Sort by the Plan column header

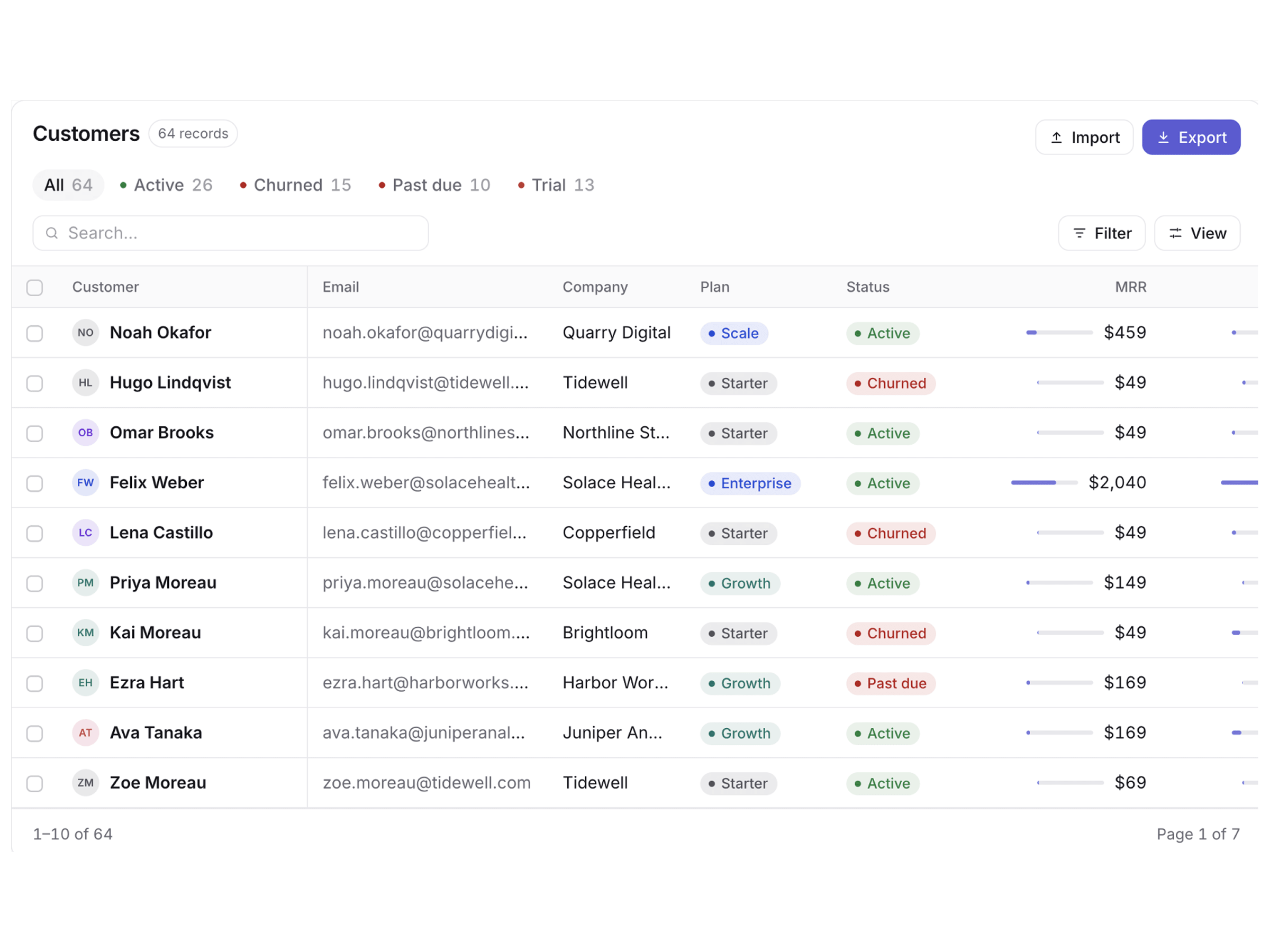[715, 287]
